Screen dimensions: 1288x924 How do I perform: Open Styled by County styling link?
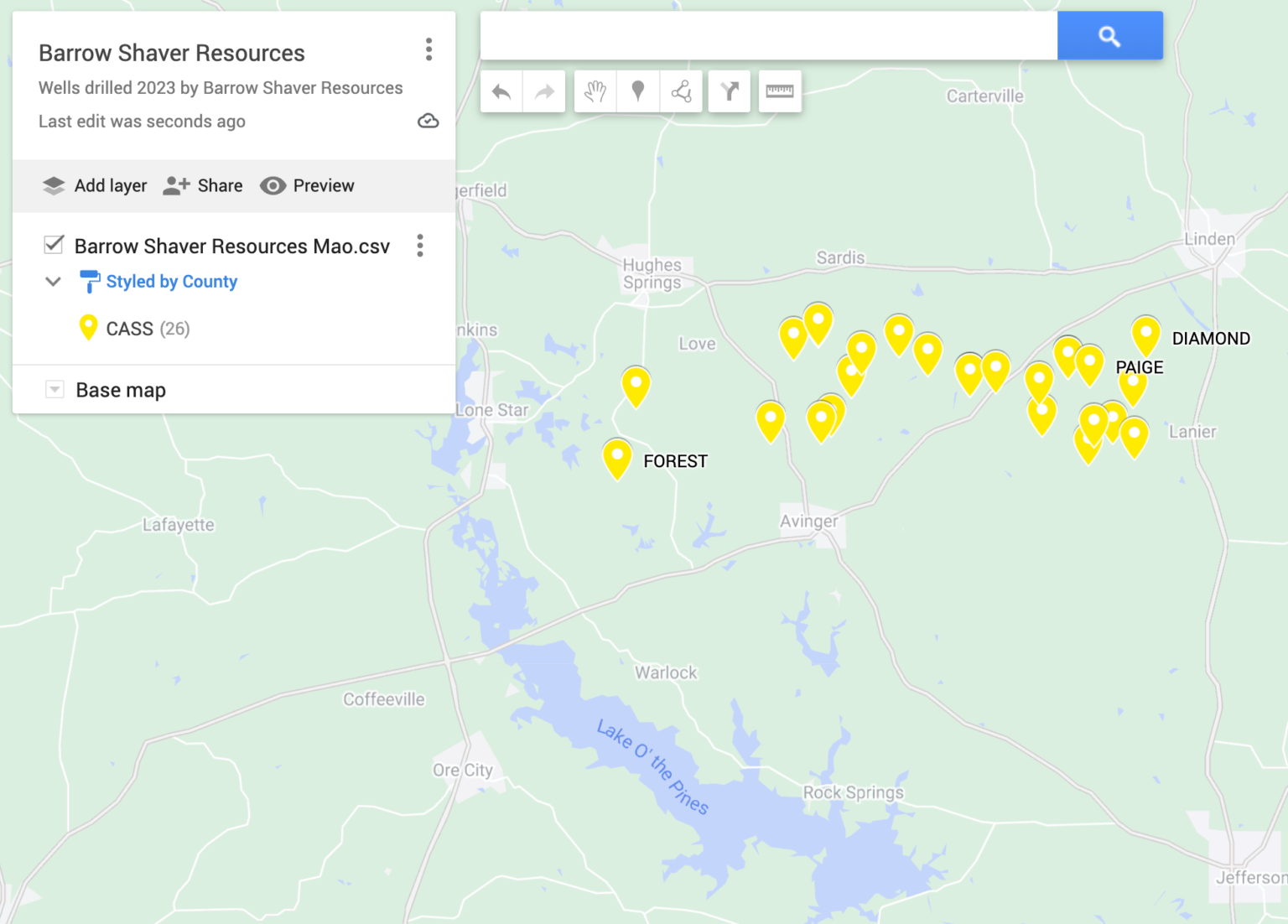pos(171,282)
